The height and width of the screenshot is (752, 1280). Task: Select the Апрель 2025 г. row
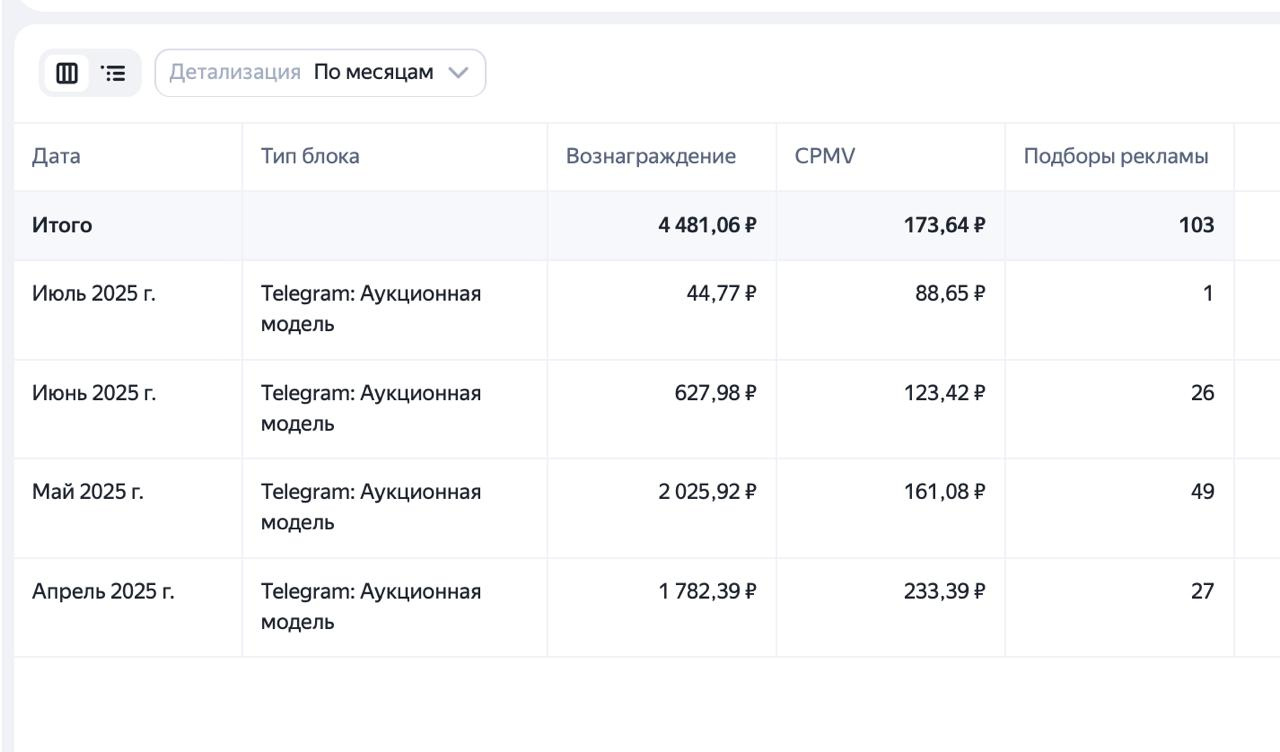pos(103,591)
